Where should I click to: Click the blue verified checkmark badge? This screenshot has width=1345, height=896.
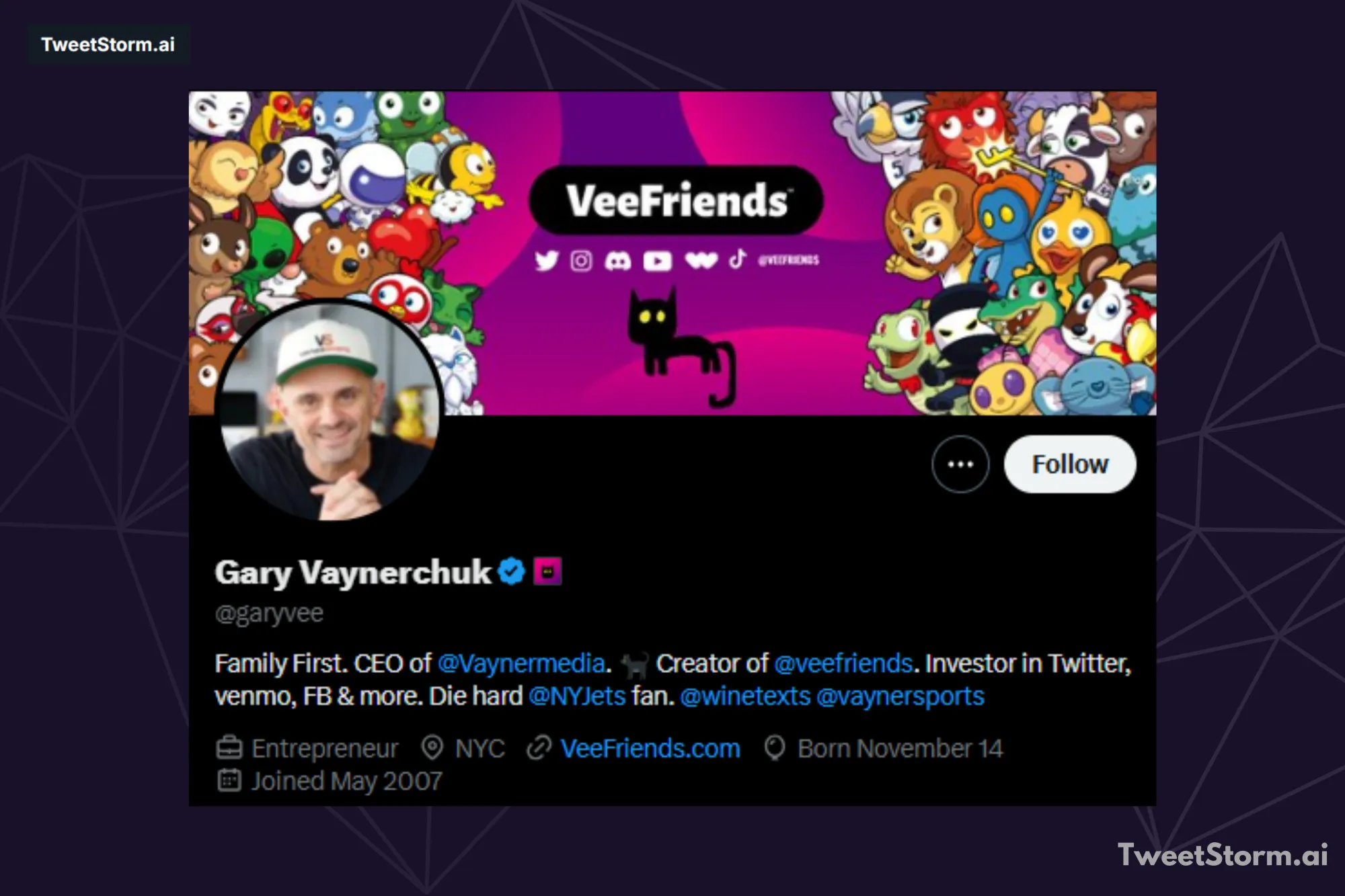click(509, 571)
